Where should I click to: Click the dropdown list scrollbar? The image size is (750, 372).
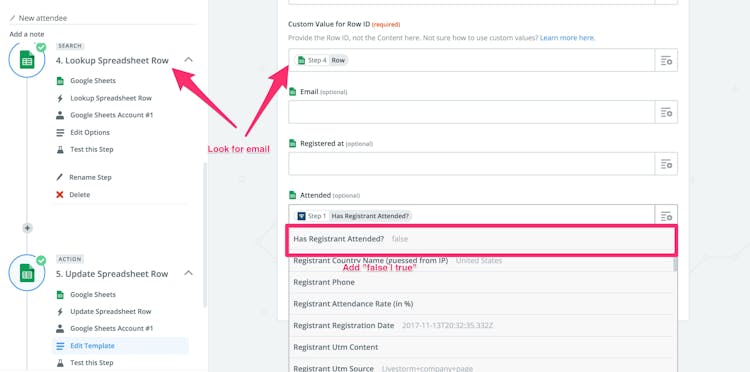(x=675, y=264)
